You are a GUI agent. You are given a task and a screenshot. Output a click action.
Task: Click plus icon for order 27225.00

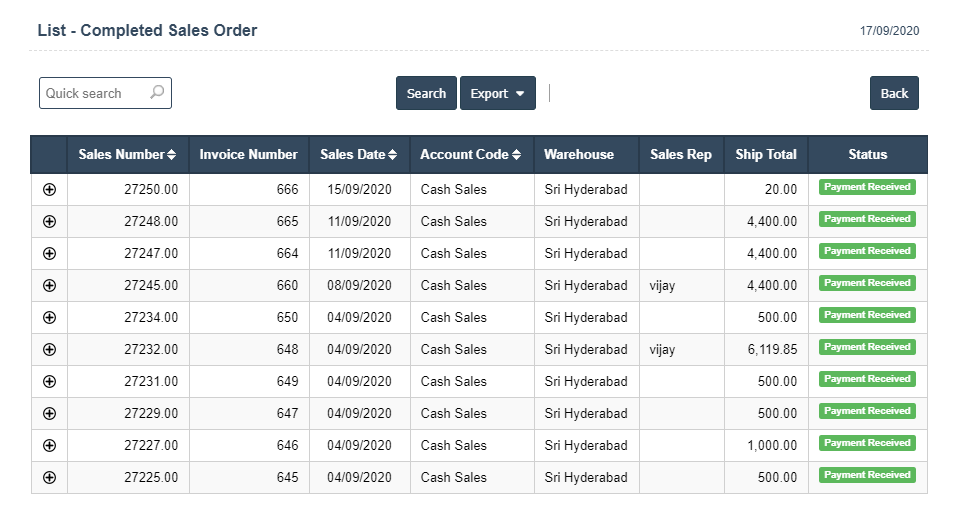pyautogui.click(x=49, y=477)
